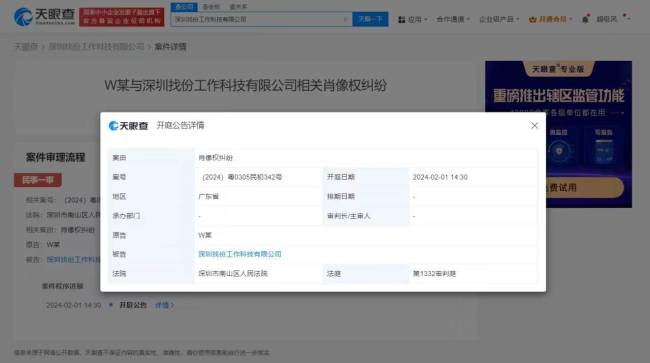Close the 开庭公告详情 dialog

pos(534,126)
